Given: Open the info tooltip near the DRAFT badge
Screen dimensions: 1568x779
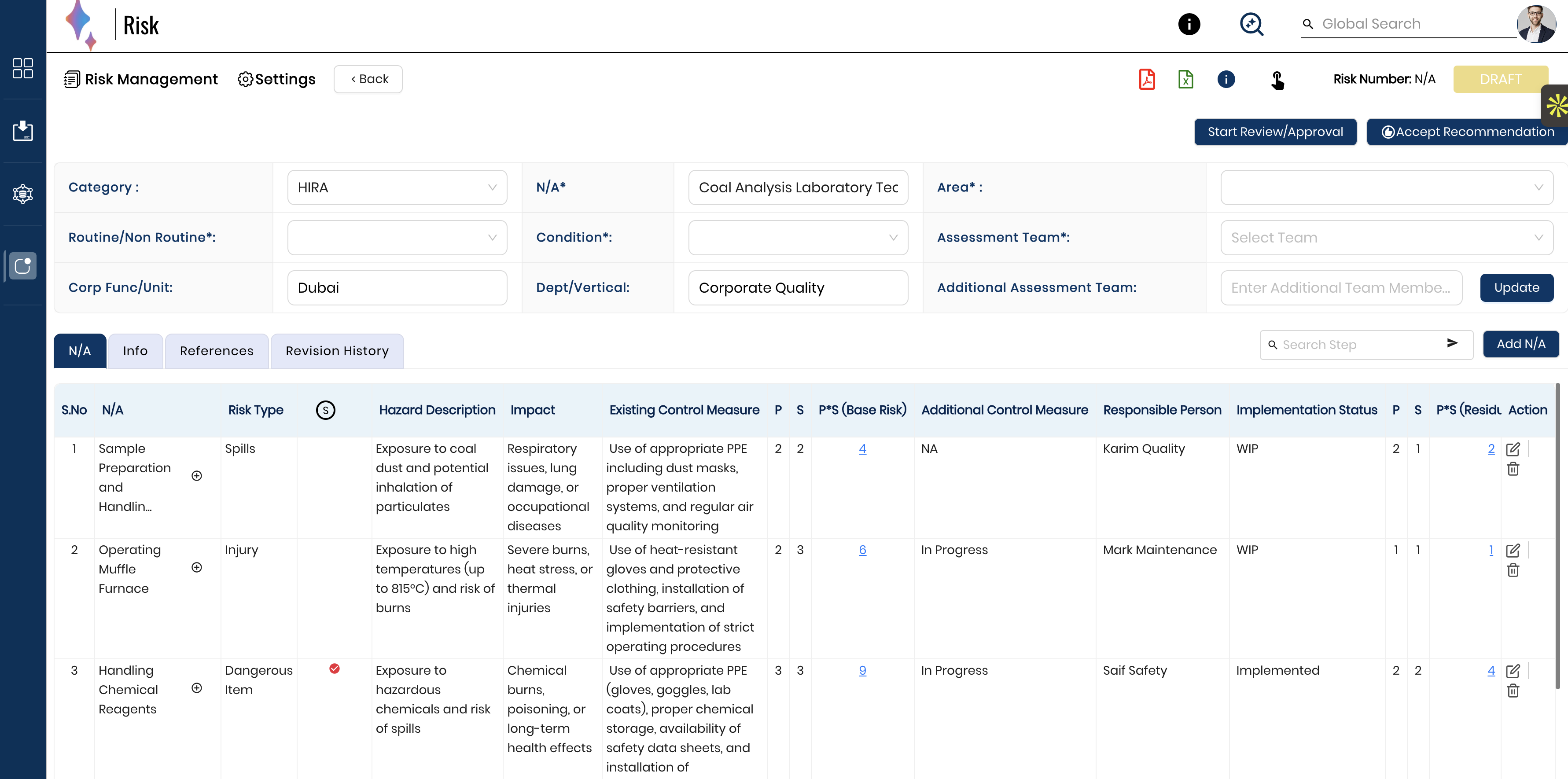Looking at the screenshot, I should click(1226, 79).
